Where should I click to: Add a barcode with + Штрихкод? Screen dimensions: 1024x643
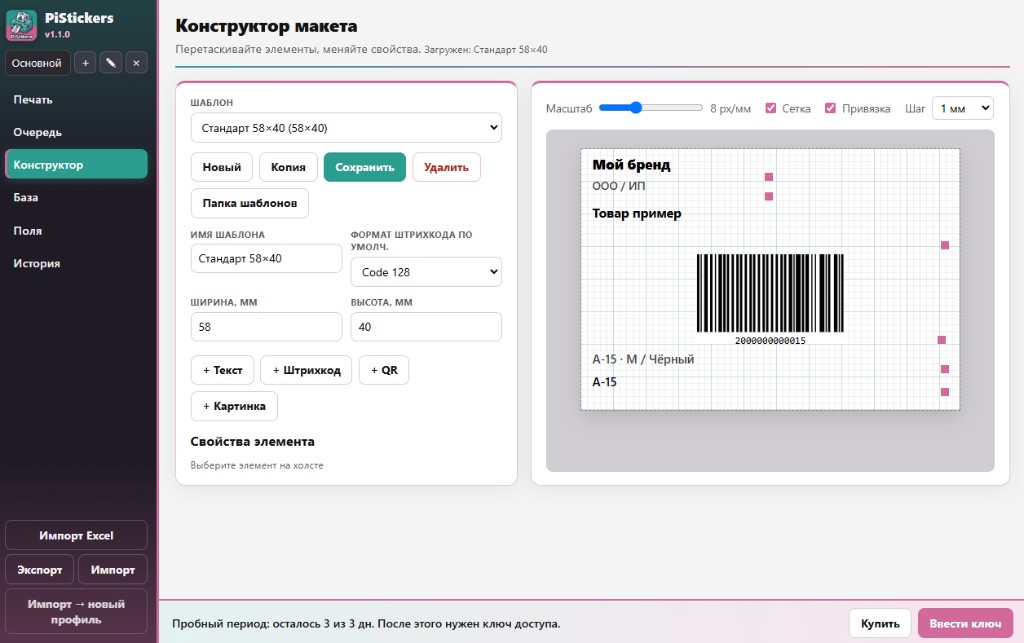[x=306, y=370]
